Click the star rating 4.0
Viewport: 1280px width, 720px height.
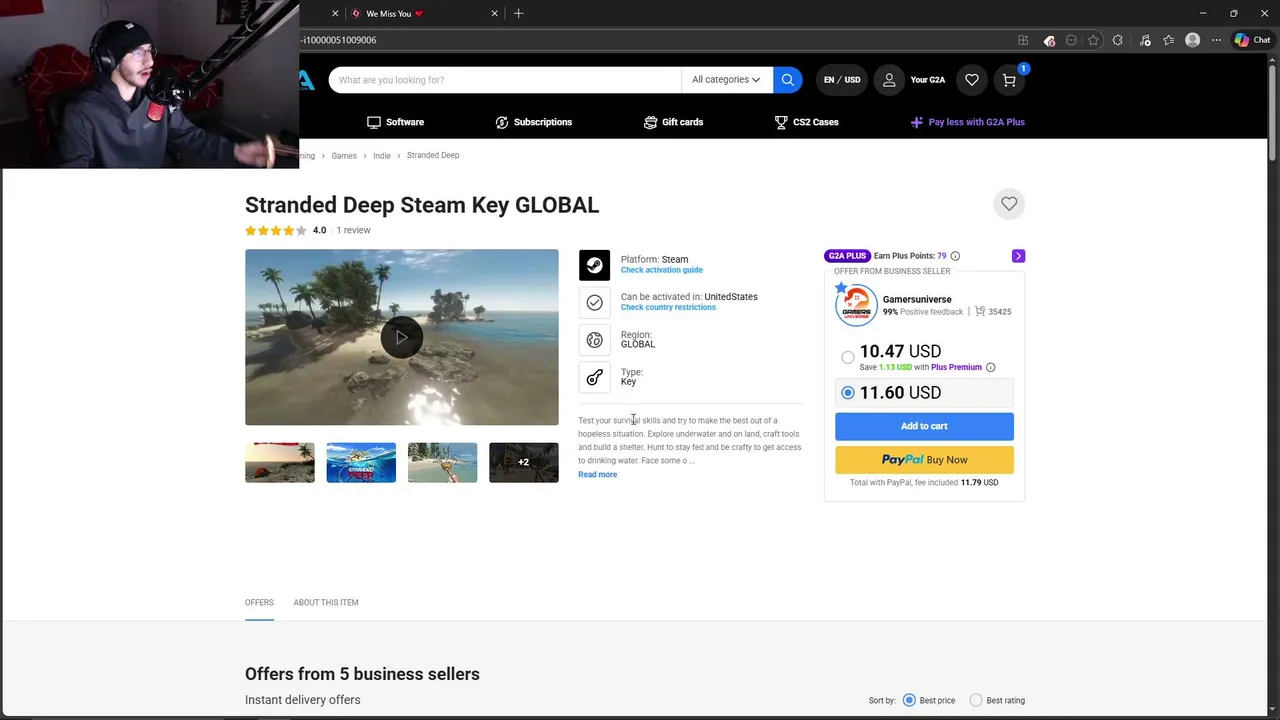coord(285,230)
